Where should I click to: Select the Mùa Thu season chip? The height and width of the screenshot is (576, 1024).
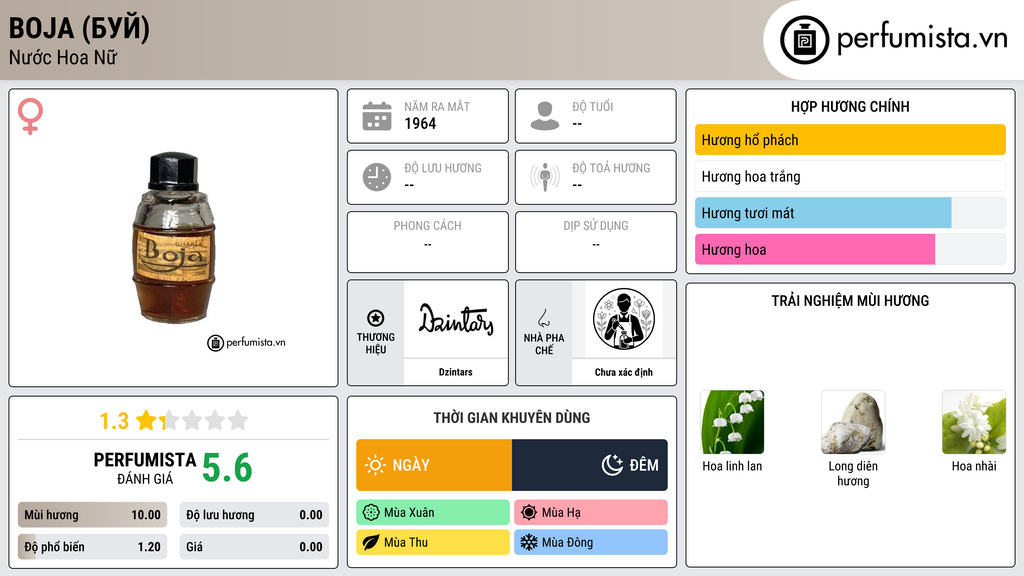(x=433, y=542)
